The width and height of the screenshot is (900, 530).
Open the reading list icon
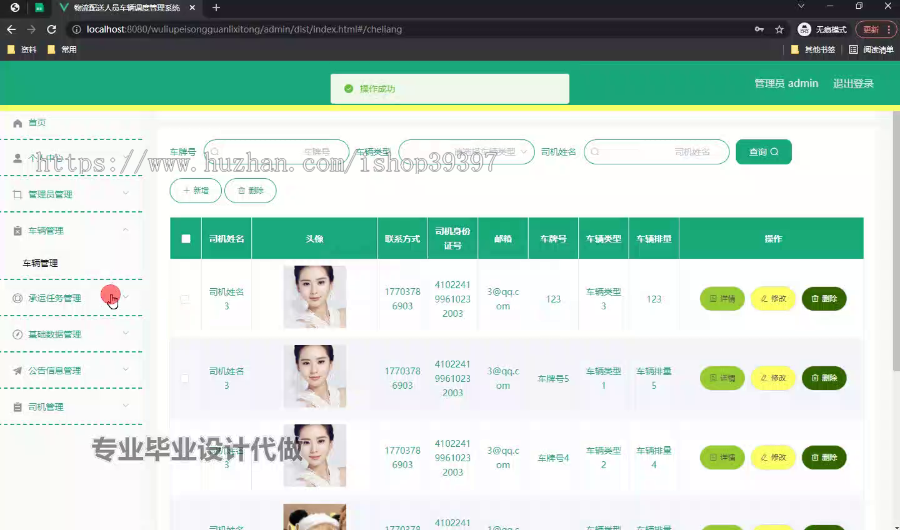click(x=854, y=49)
